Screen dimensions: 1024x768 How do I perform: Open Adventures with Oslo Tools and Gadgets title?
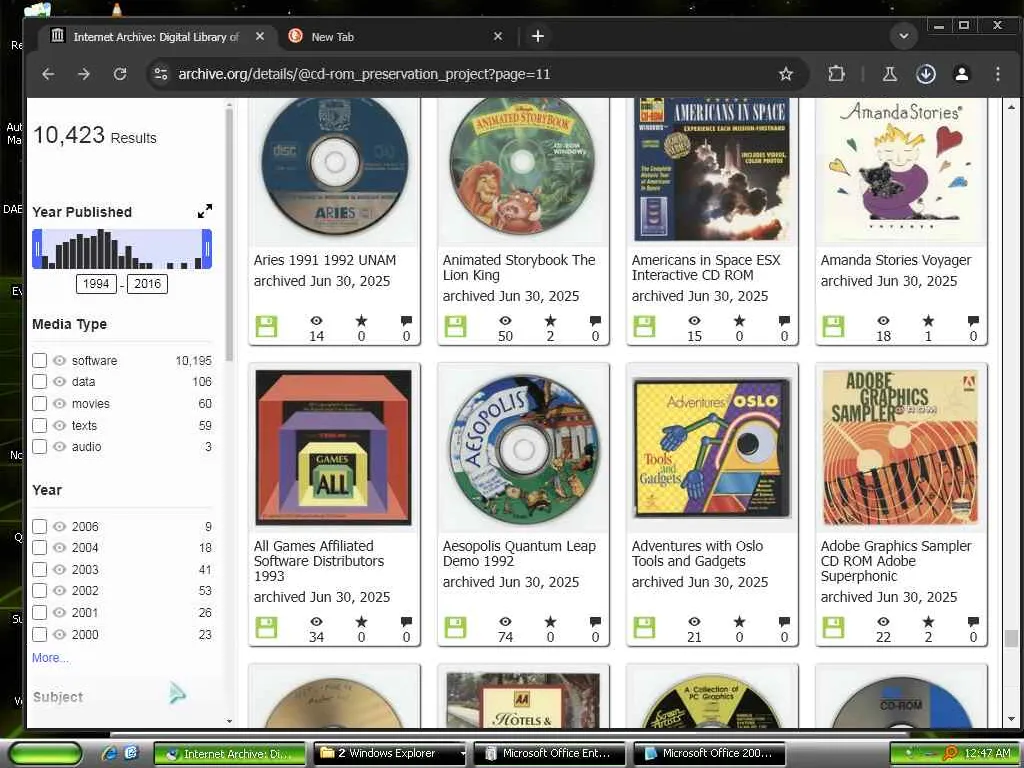tap(697, 554)
